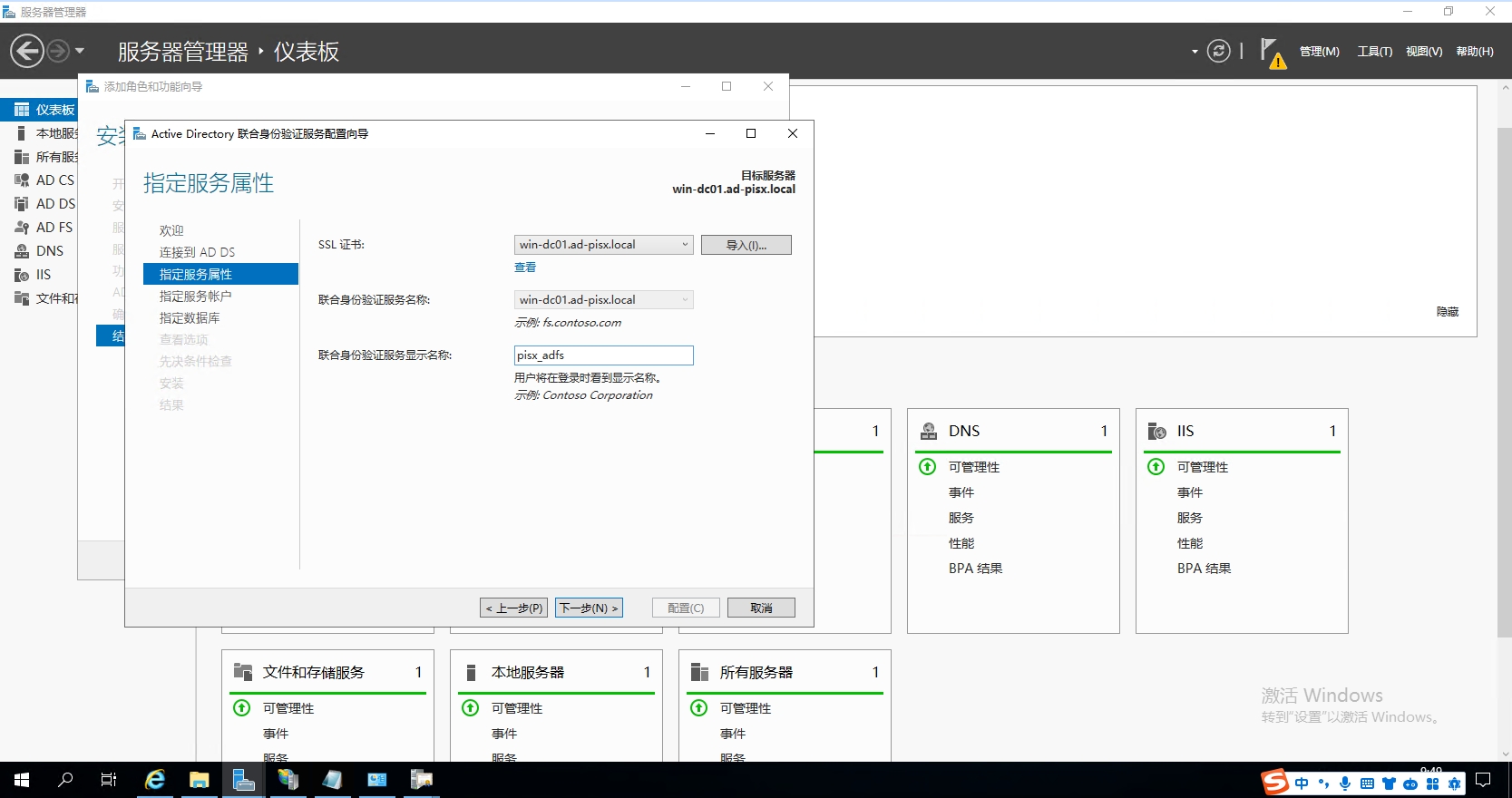
Task: Open File Explorer from the taskbar
Action: point(199,780)
